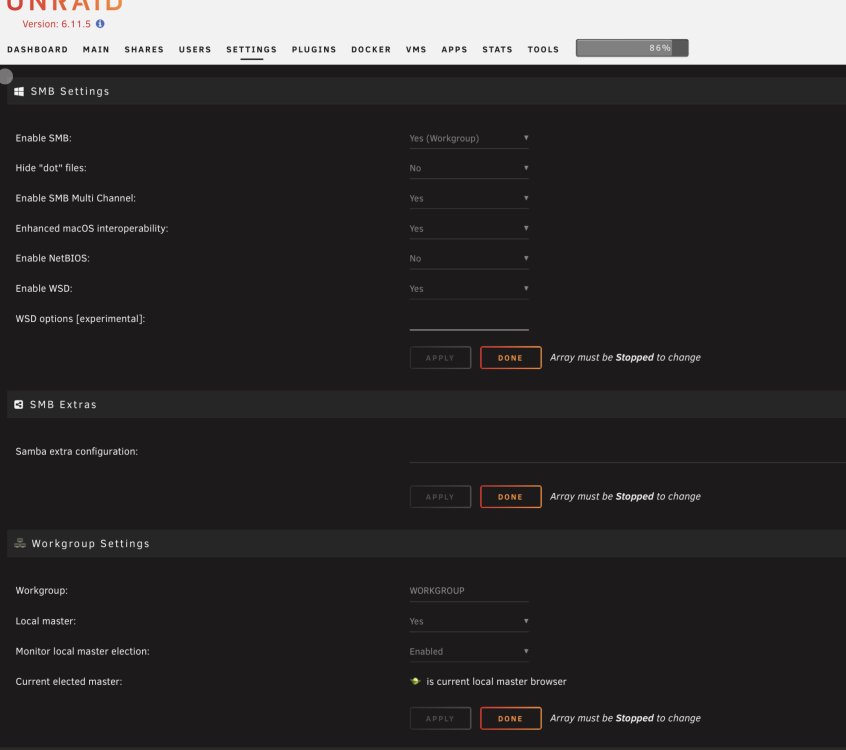
Task: Go to the Docker tab
Action: pyautogui.click(x=371, y=49)
